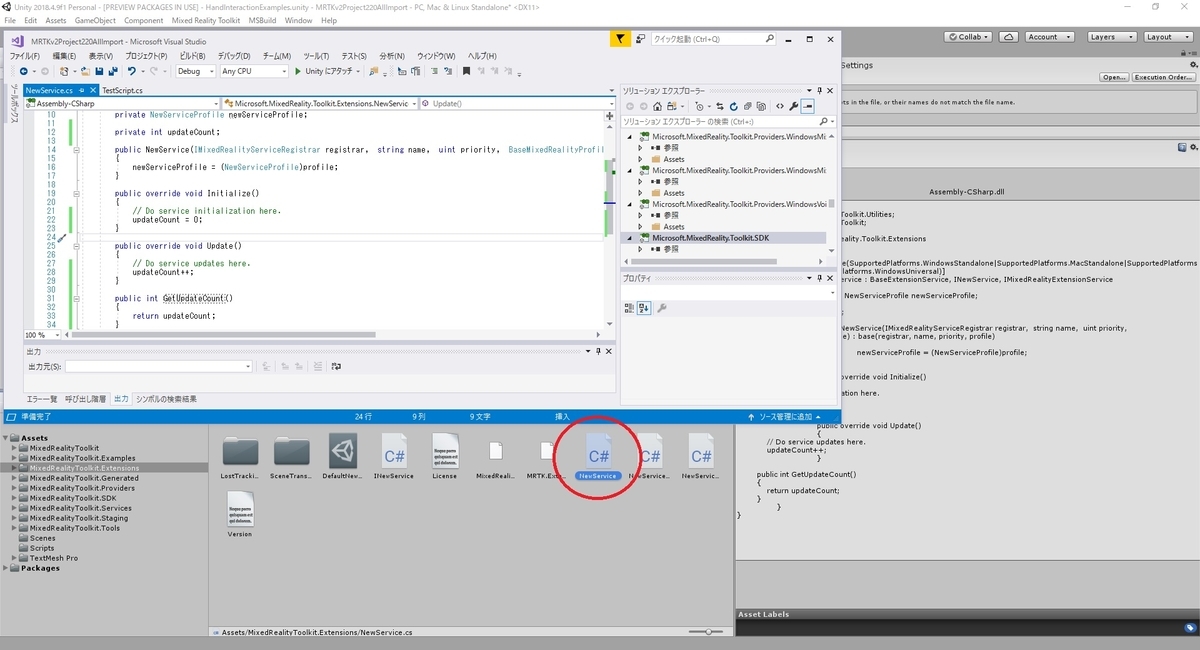
Task: Open the Any CPU platform dropdown
Action: point(254,71)
